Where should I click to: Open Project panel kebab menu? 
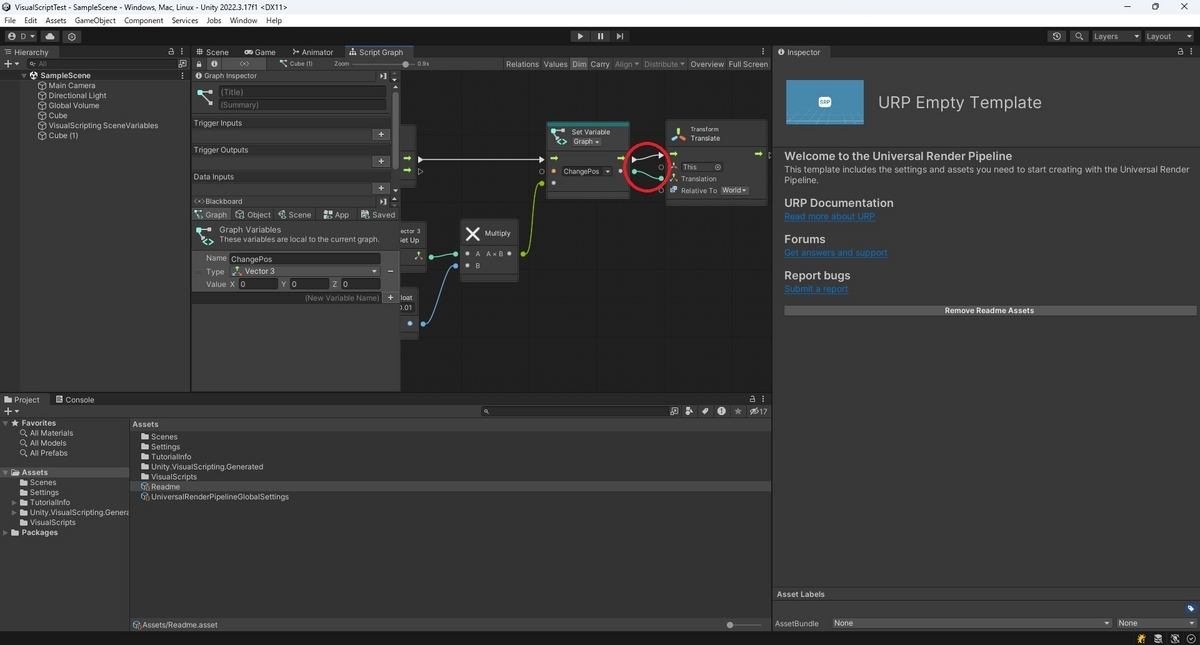(764, 399)
